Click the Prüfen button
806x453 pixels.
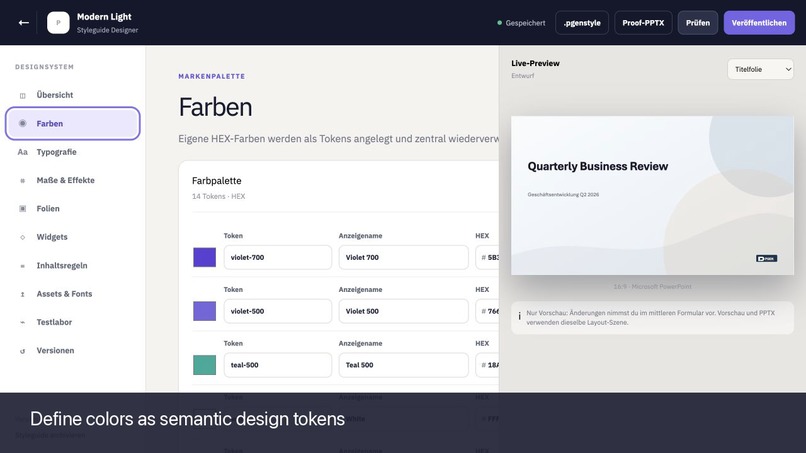coord(698,23)
